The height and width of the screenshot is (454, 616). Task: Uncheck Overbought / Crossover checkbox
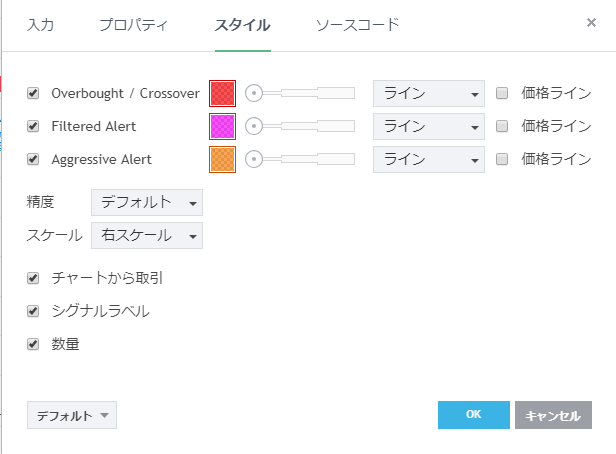click(33, 93)
